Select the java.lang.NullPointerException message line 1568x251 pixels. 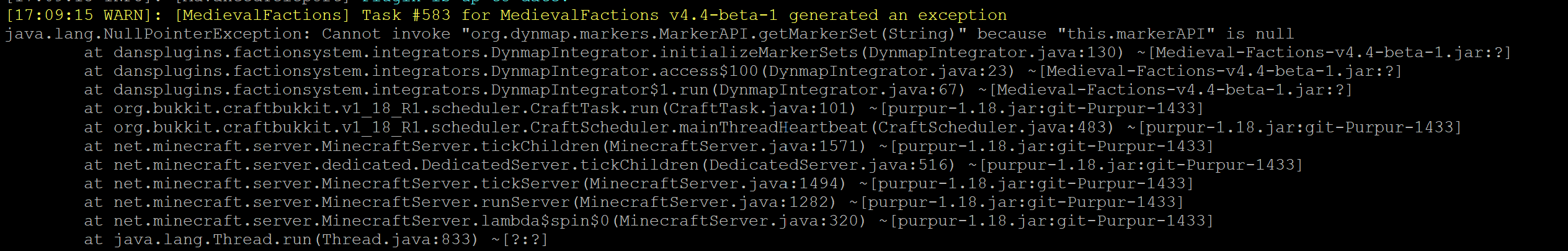pyautogui.click(x=649, y=34)
